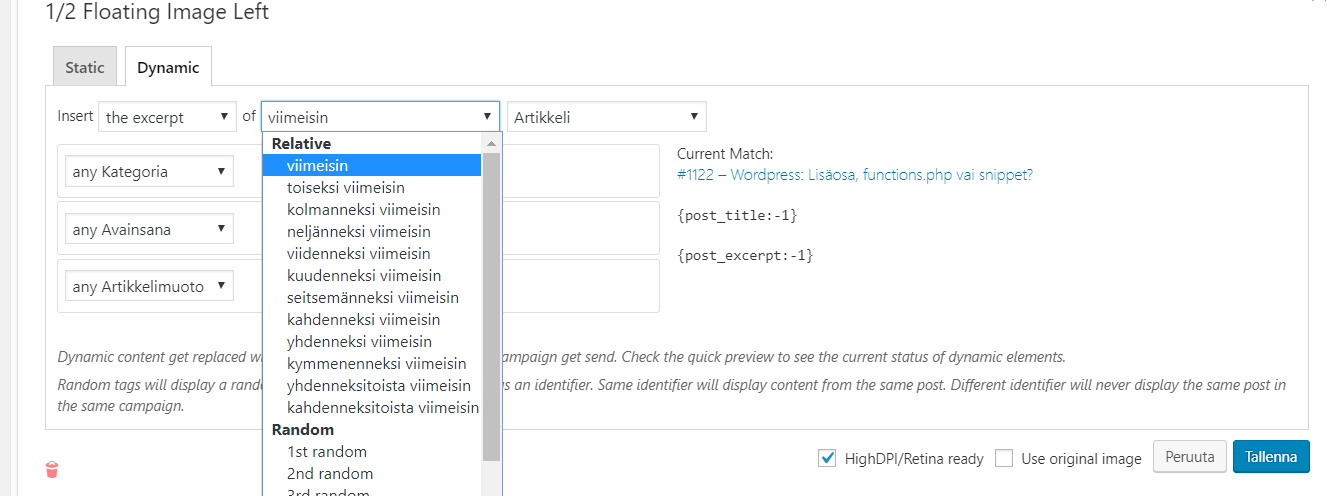Viewport: 1327px width, 496px height.
Task: Click the red trash delete icon
Action: (x=52, y=469)
